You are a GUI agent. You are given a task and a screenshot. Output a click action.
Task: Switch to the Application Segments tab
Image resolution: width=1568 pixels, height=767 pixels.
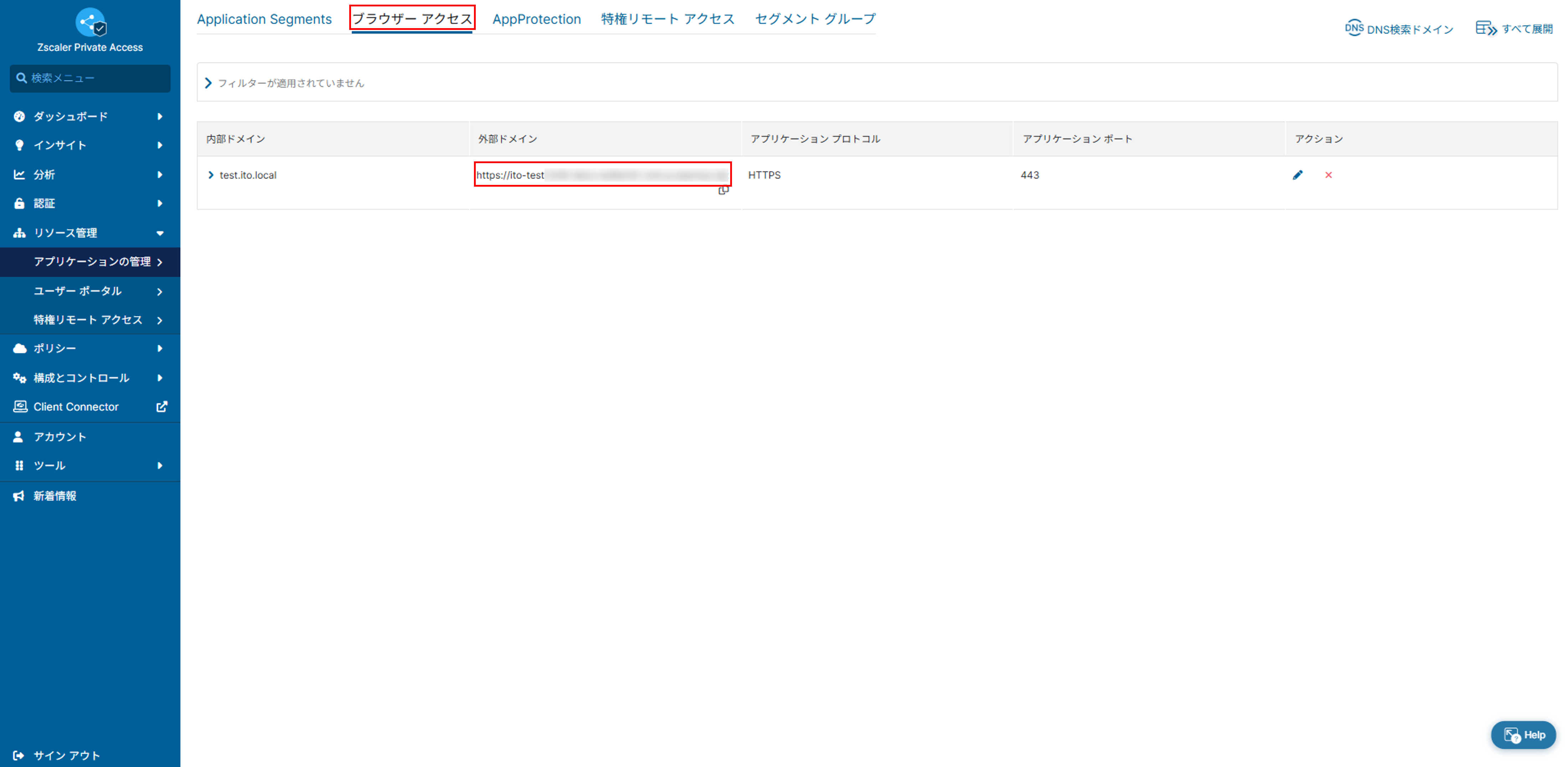[264, 19]
